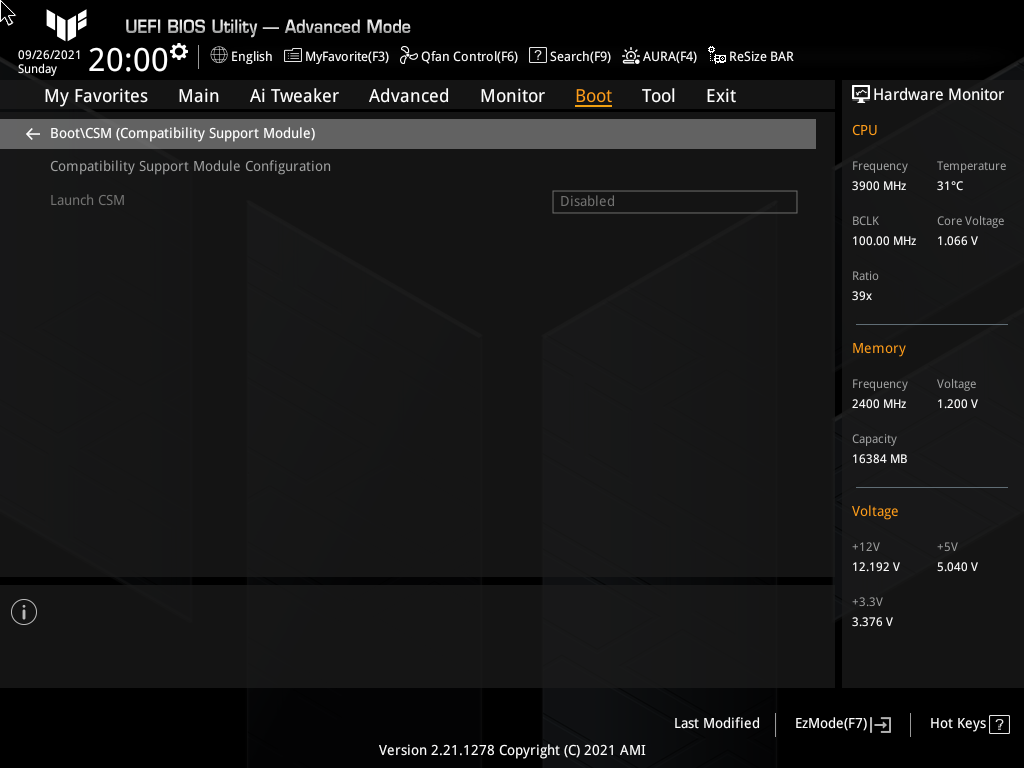Switch to the Ai Tweaker tab
The width and height of the screenshot is (1024, 768).
click(294, 95)
